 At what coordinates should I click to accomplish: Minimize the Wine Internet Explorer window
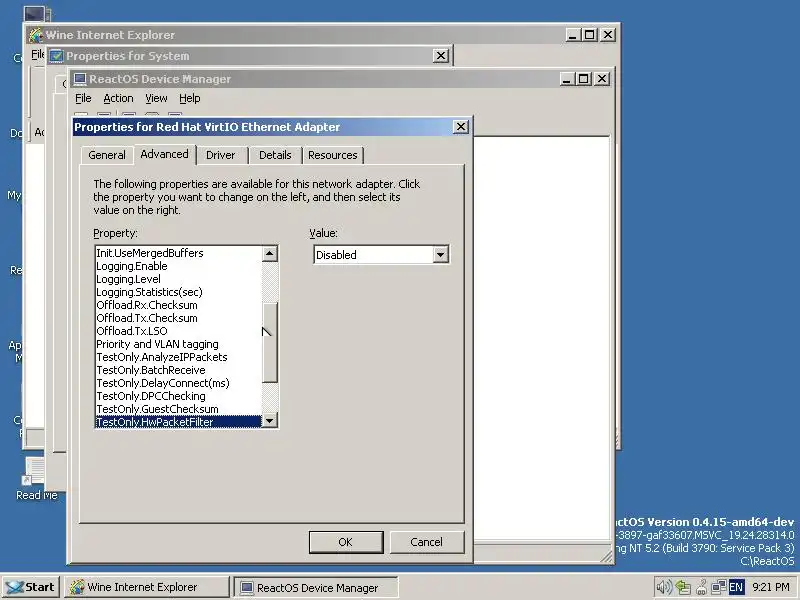[573, 35]
